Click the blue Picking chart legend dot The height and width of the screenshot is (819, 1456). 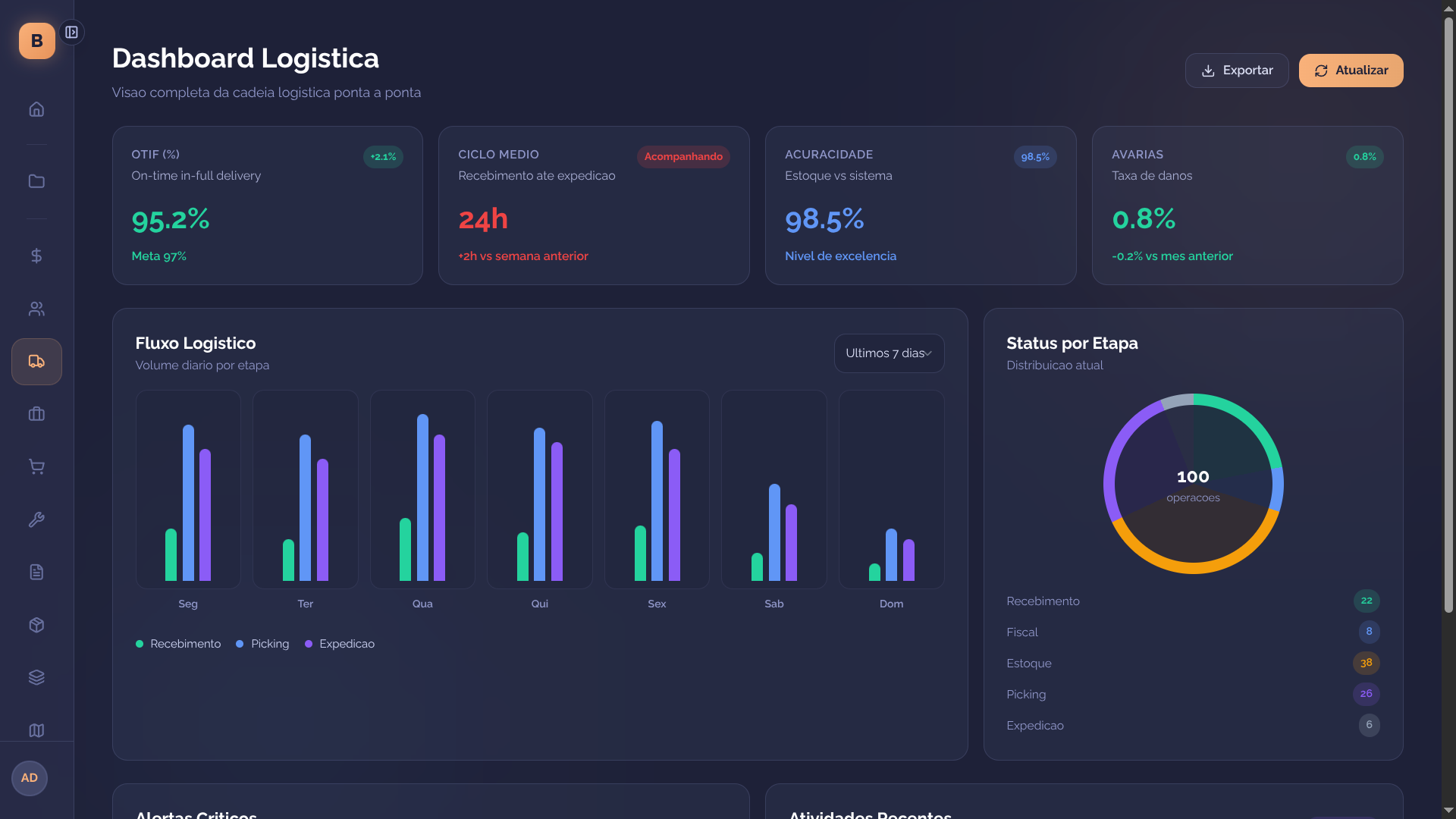pyautogui.click(x=240, y=644)
